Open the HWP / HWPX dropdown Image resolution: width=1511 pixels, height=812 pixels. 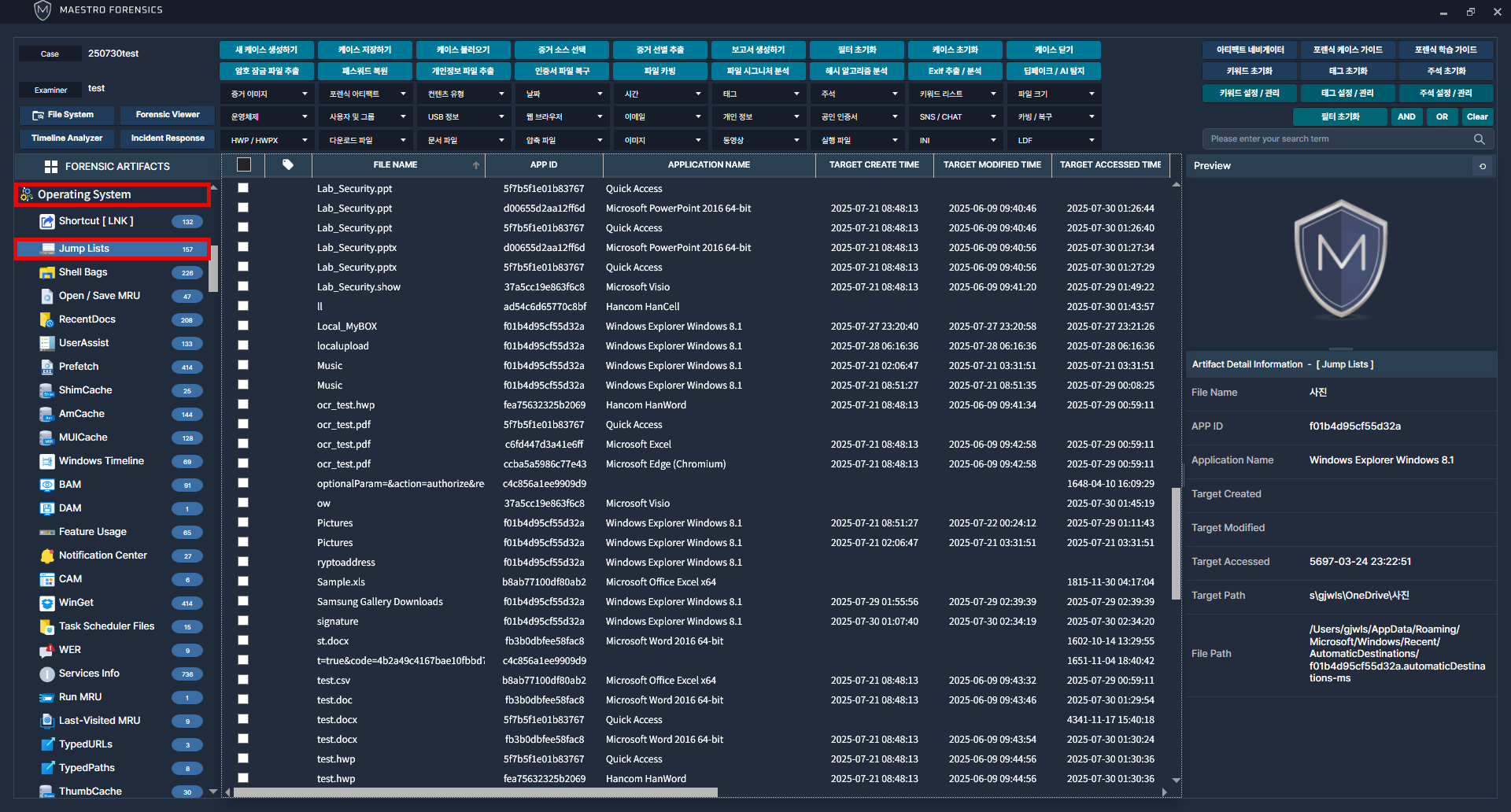tap(268, 141)
